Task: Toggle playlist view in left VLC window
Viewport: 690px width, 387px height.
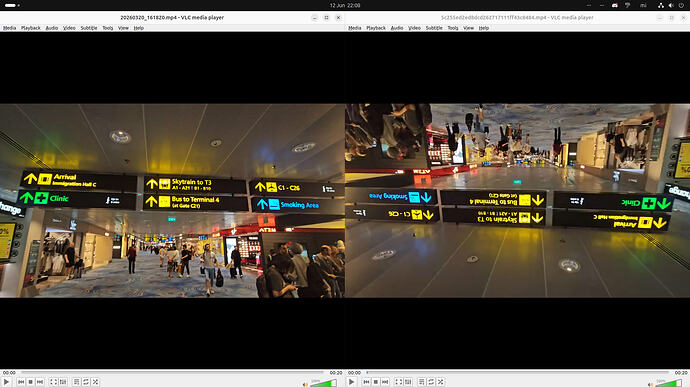Action: click(x=77, y=382)
